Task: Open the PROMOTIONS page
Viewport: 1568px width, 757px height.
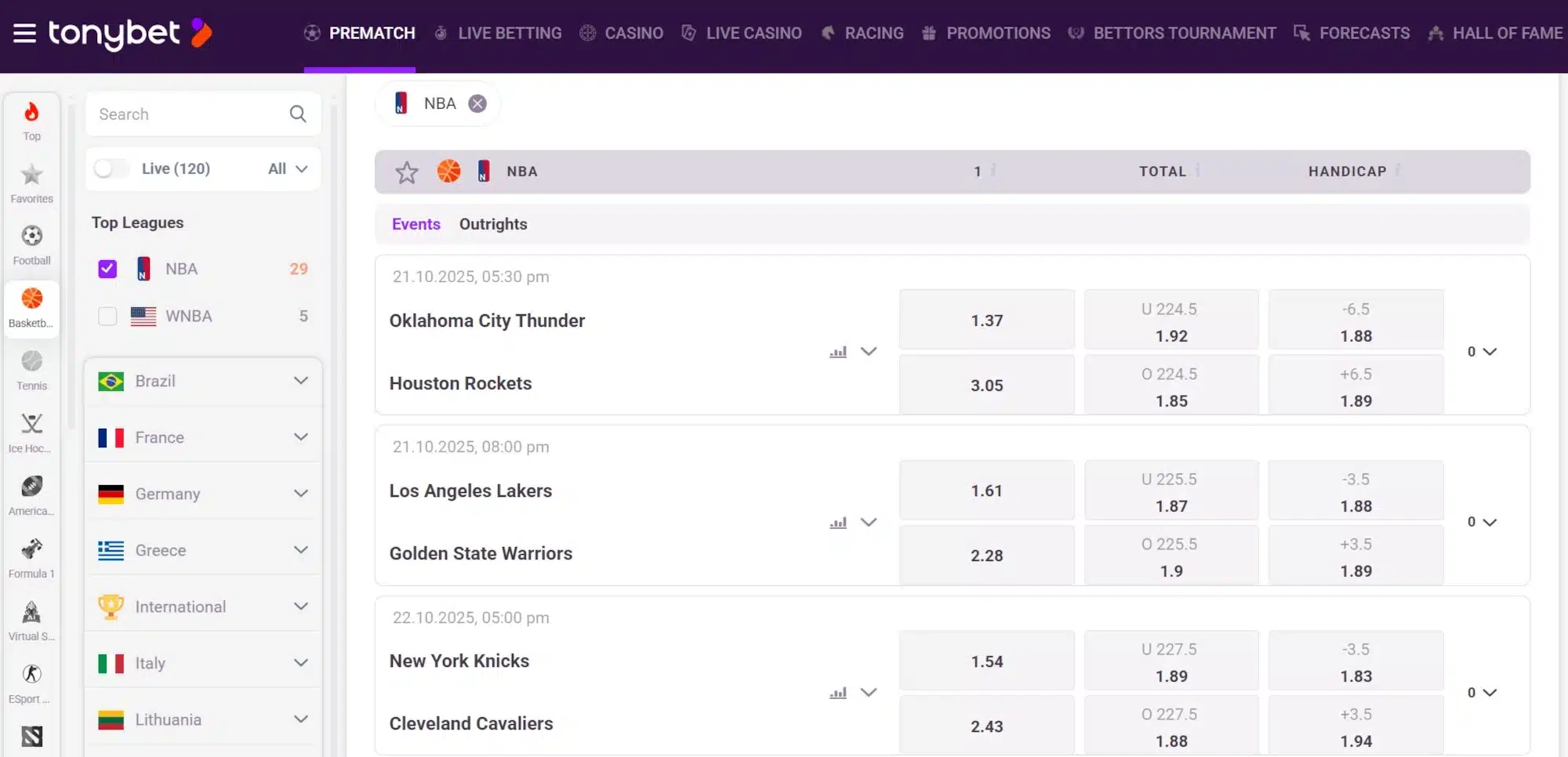Action: 985,33
